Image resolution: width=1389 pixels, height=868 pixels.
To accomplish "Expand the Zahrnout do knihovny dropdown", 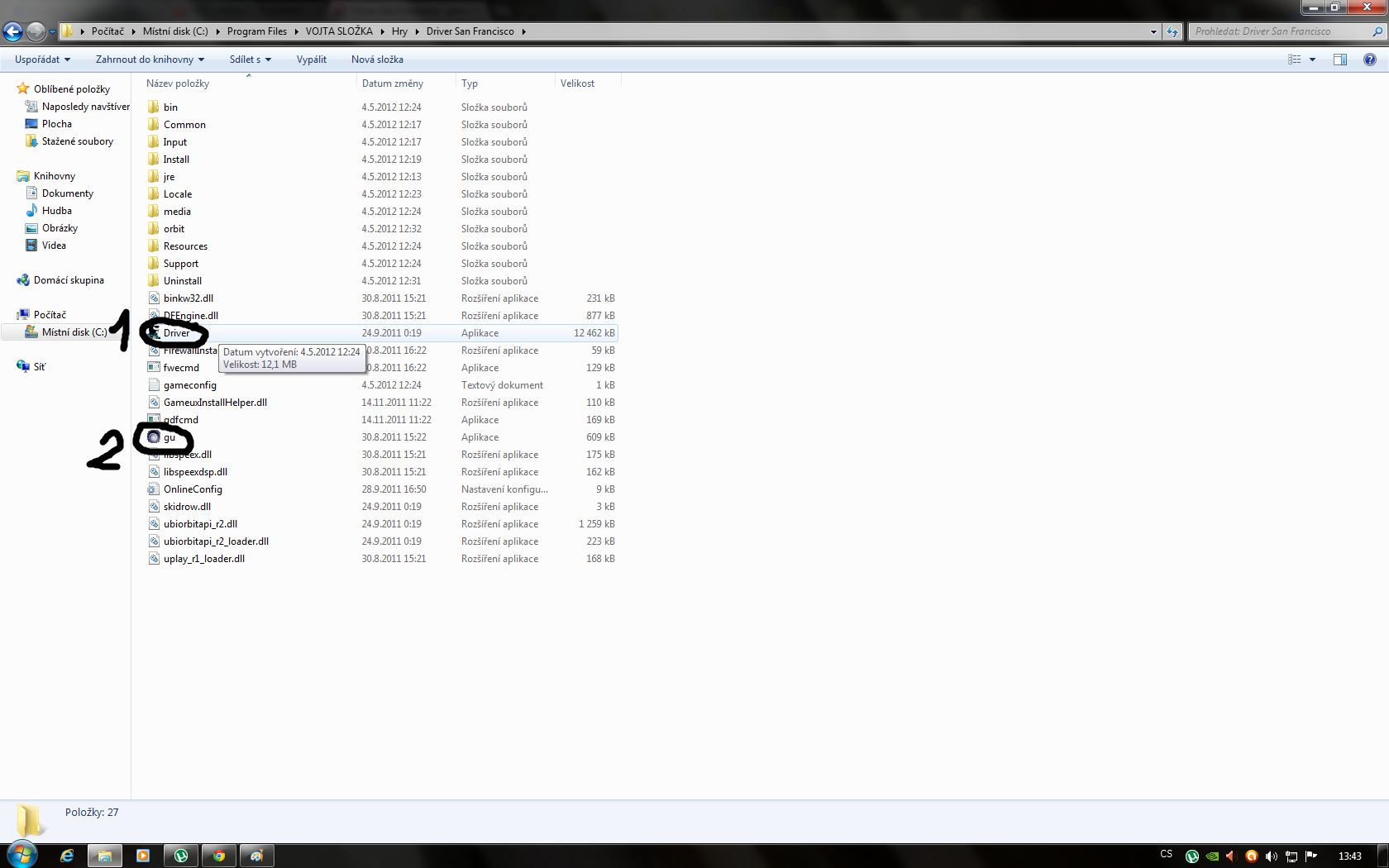I will tap(150, 60).
